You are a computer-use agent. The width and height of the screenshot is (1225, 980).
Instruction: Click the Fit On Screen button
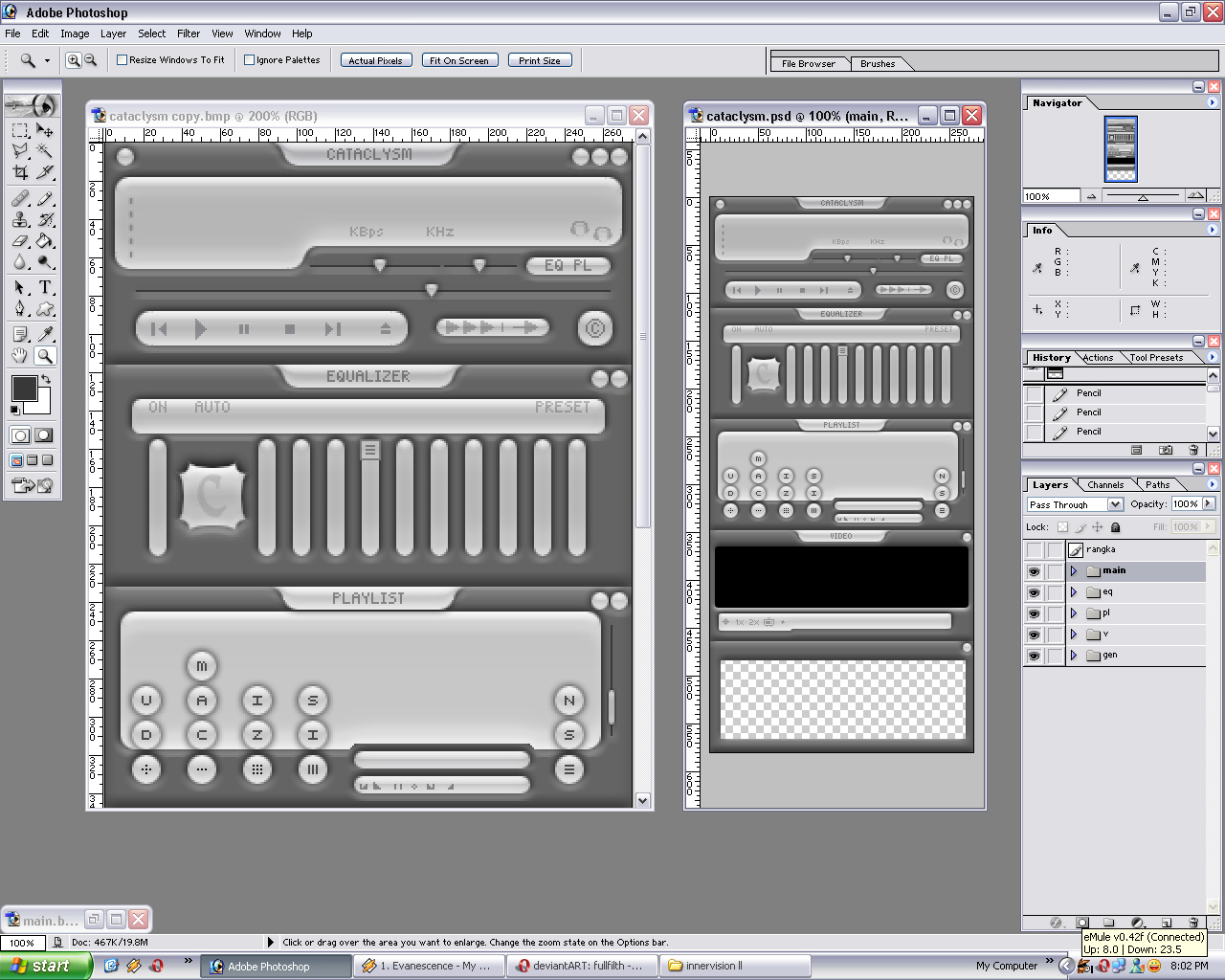pos(459,60)
